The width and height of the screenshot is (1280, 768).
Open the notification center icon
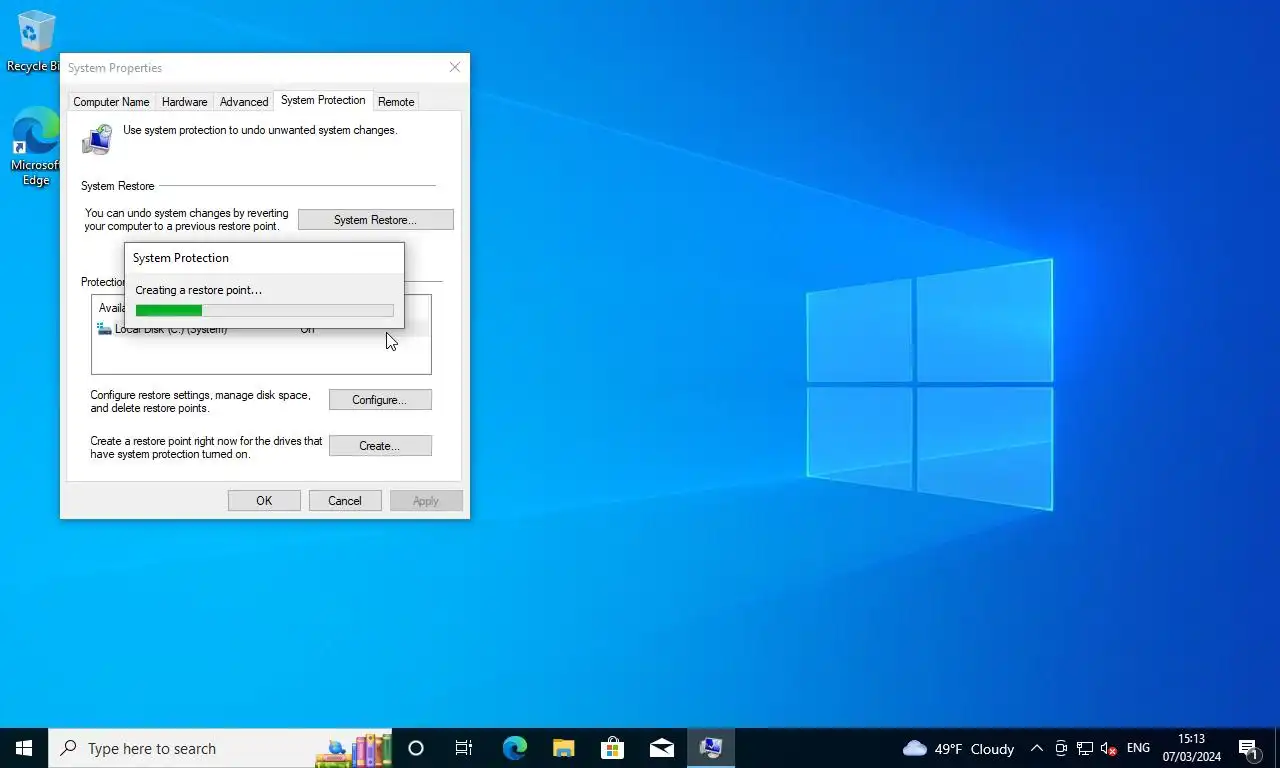pyautogui.click(x=1248, y=748)
